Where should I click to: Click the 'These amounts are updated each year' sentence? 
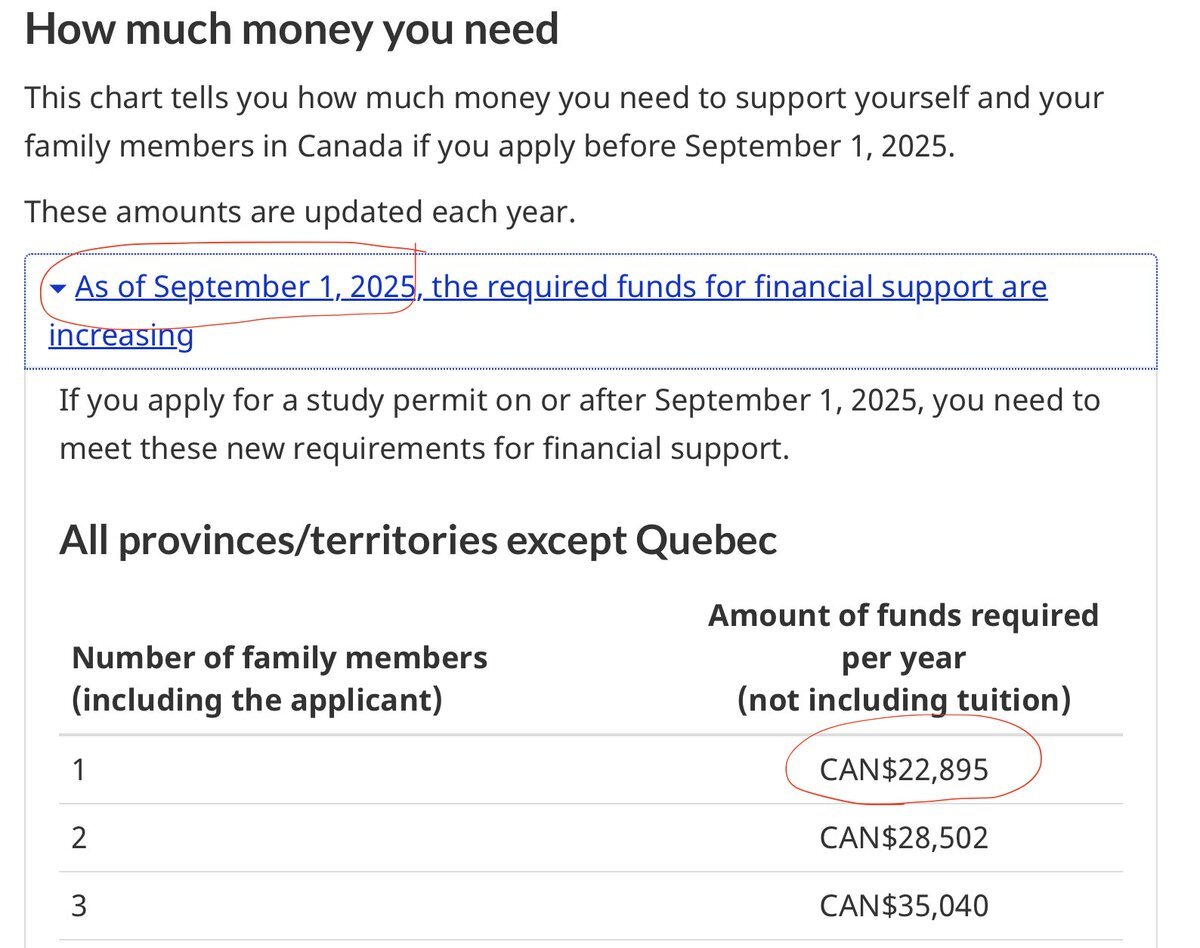coord(300,212)
